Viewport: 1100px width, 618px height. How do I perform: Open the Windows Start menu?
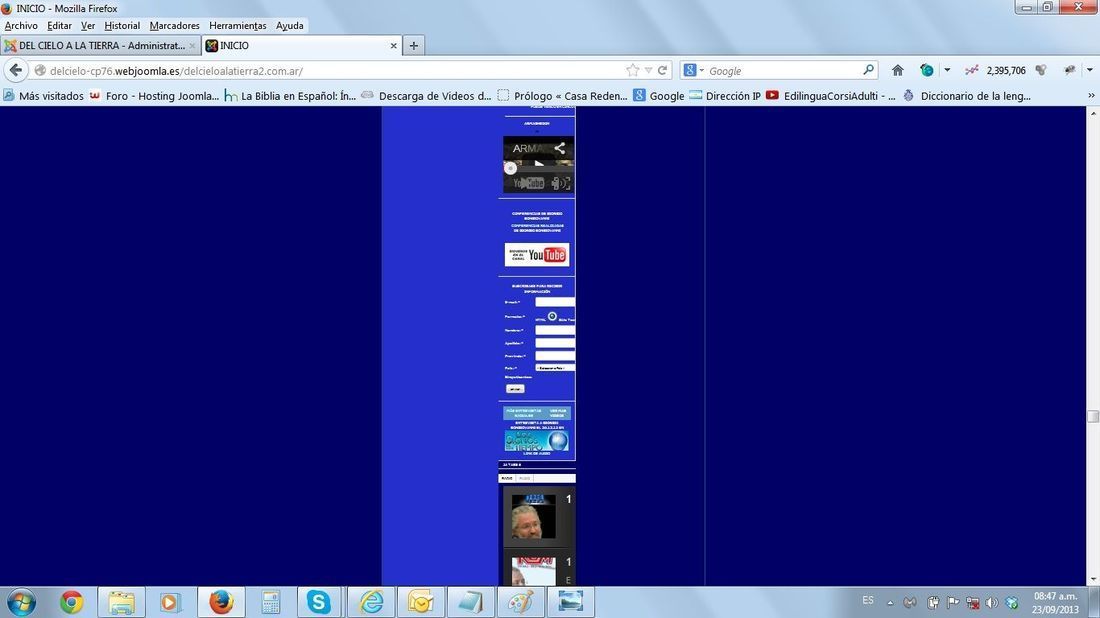click(21, 602)
